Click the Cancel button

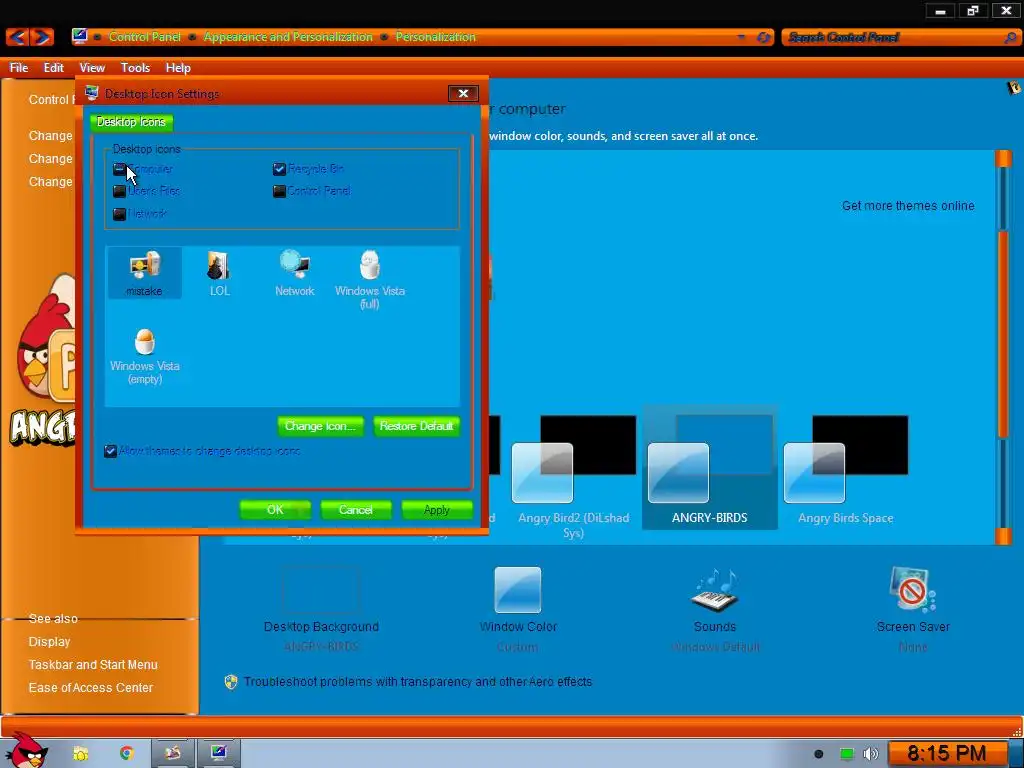(356, 509)
